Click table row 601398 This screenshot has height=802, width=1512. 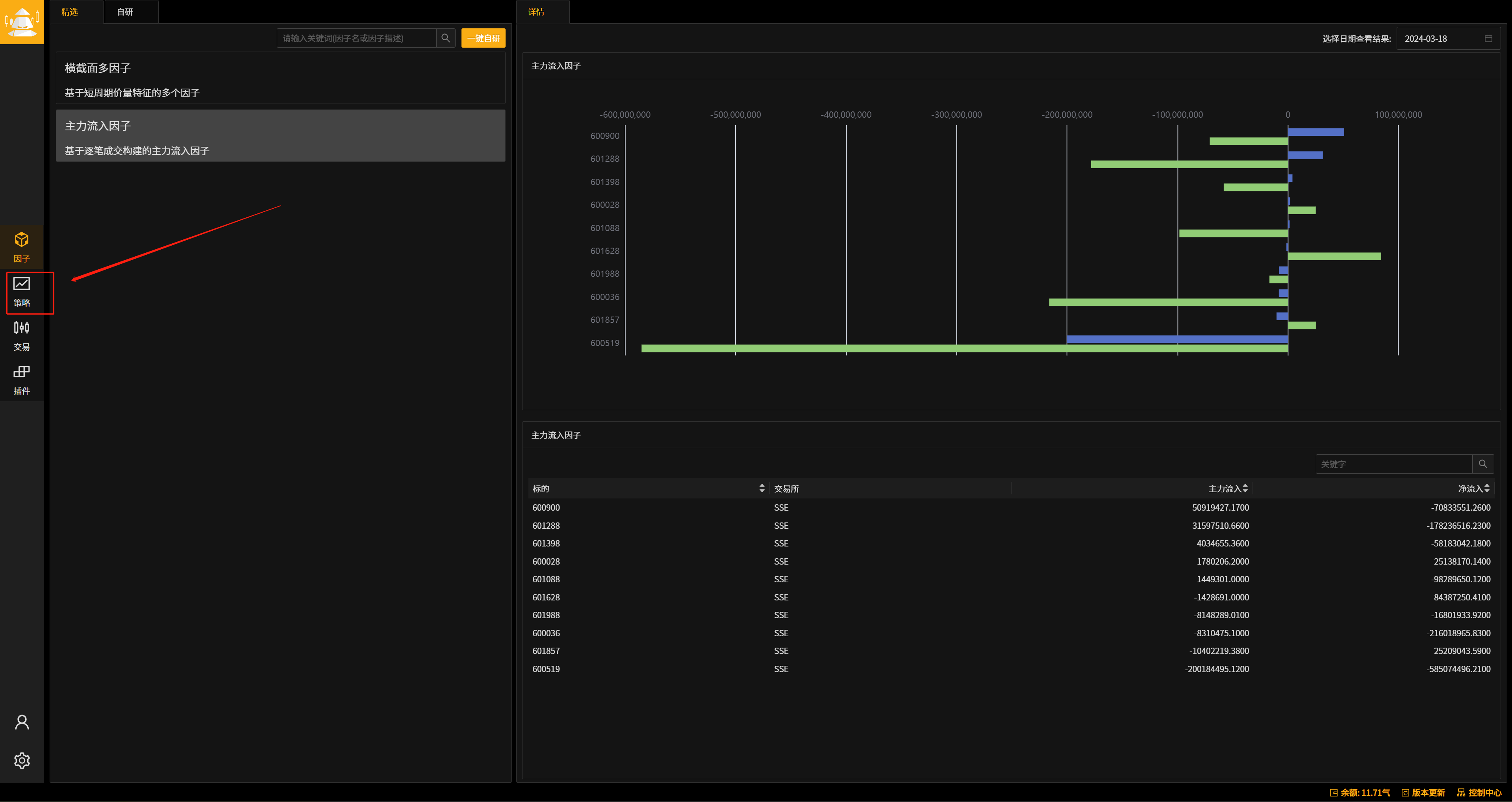click(x=1011, y=543)
